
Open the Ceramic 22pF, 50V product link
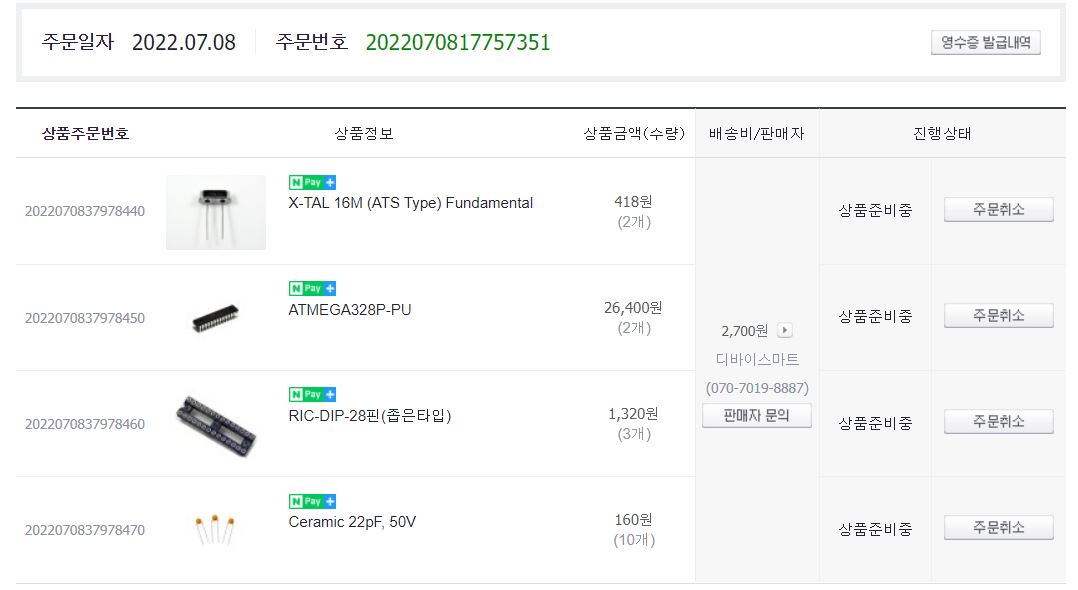(351, 522)
